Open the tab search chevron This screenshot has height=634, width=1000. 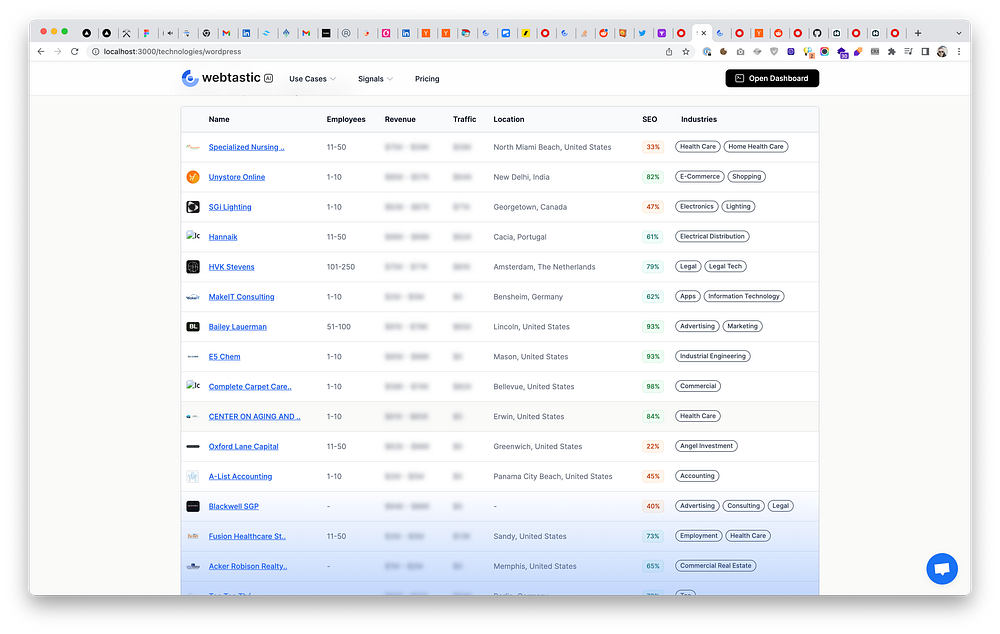click(959, 33)
